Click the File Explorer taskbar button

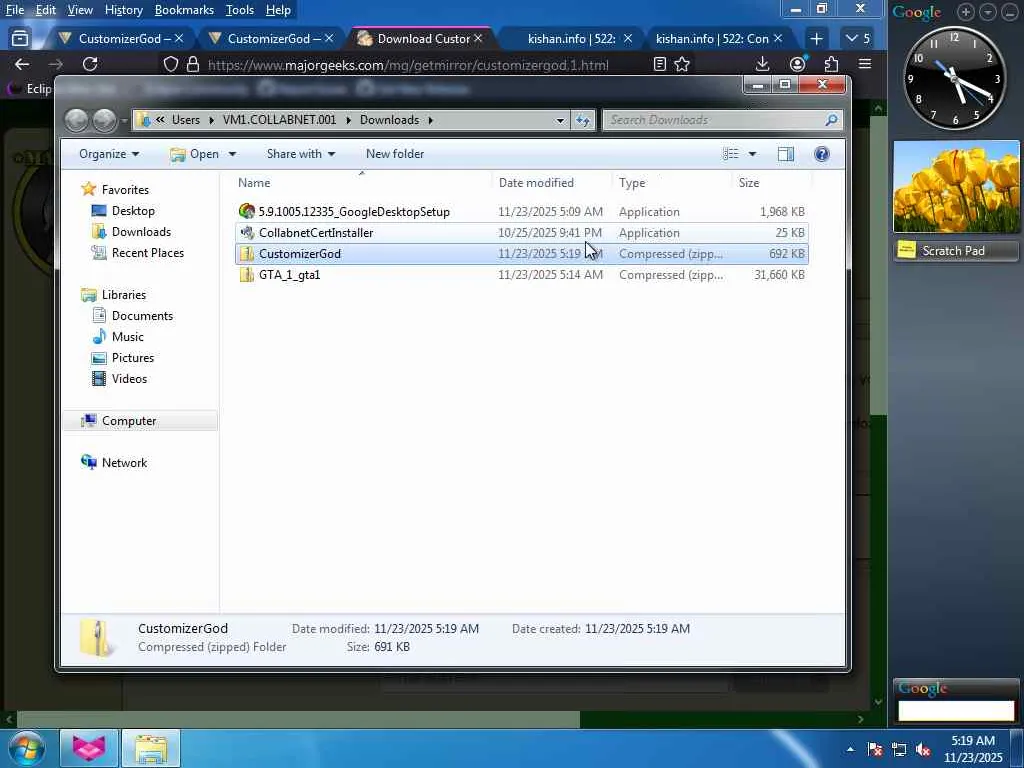click(x=151, y=748)
